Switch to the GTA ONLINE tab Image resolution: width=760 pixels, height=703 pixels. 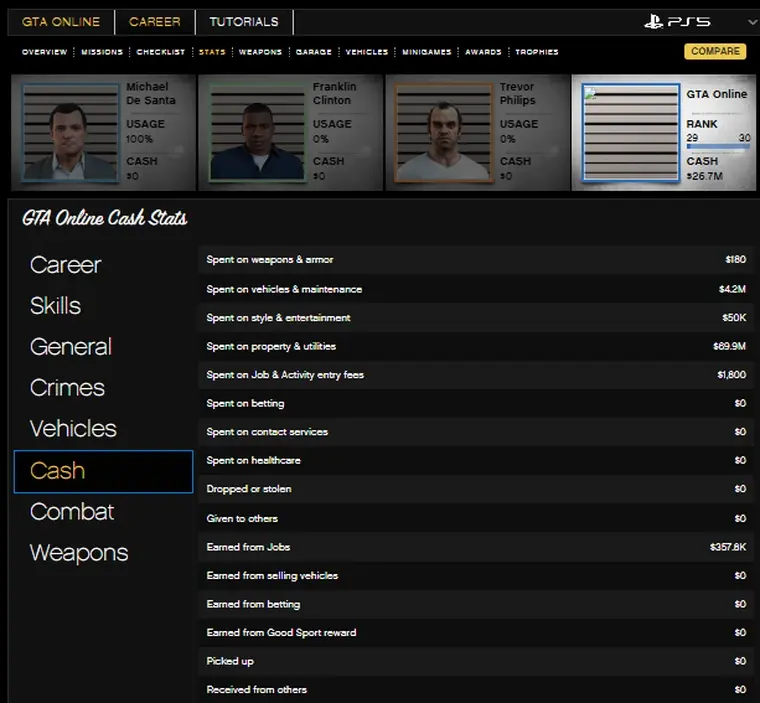point(61,21)
